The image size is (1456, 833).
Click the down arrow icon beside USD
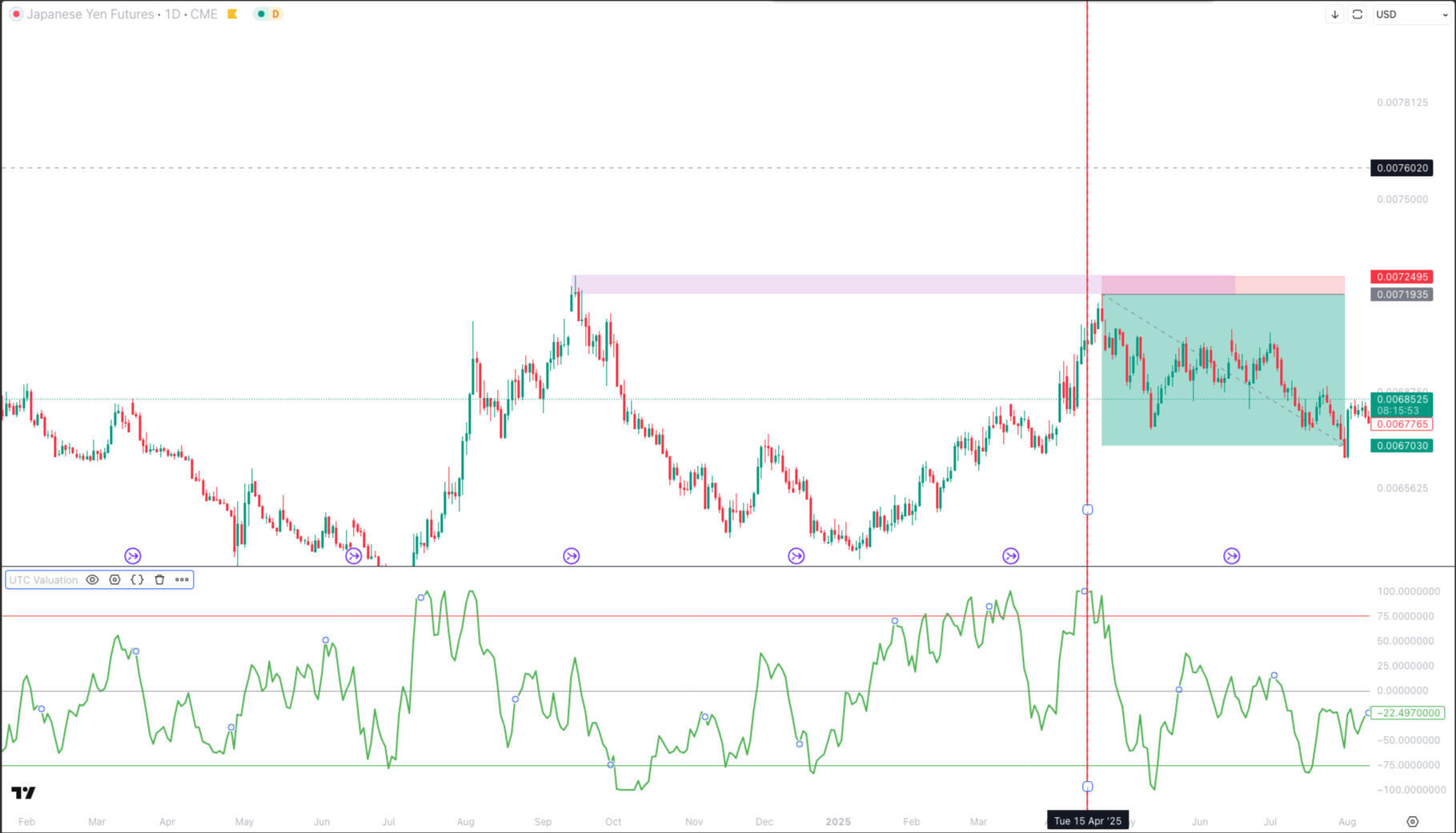click(x=1334, y=14)
